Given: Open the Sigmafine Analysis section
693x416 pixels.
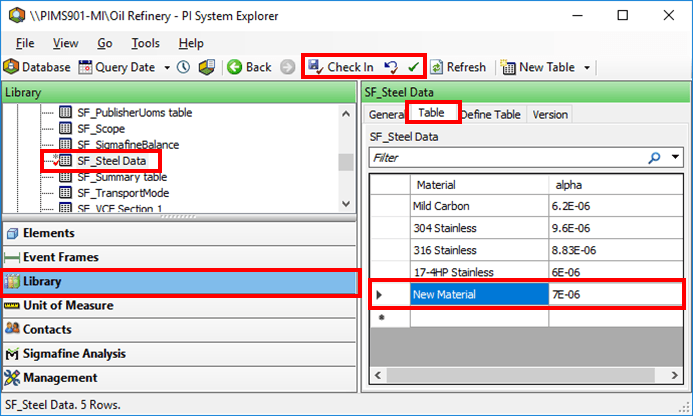Looking at the screenshot, I should 179,354.
